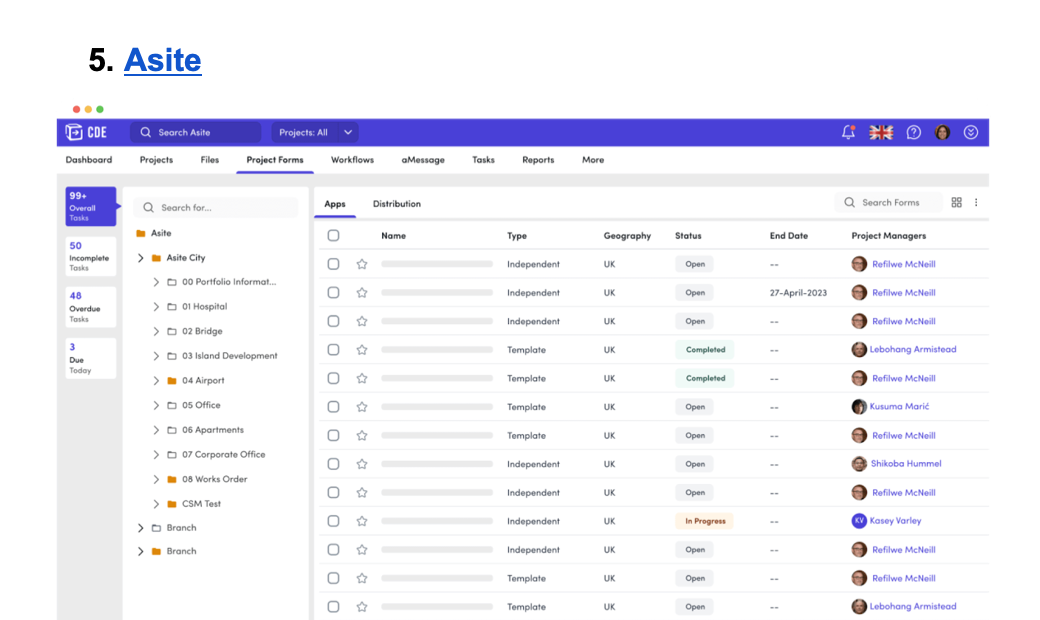The width and height of the screenshot is (1040, 620).
Task: Click the circled chevron icon in header
Action: (971, 132)
